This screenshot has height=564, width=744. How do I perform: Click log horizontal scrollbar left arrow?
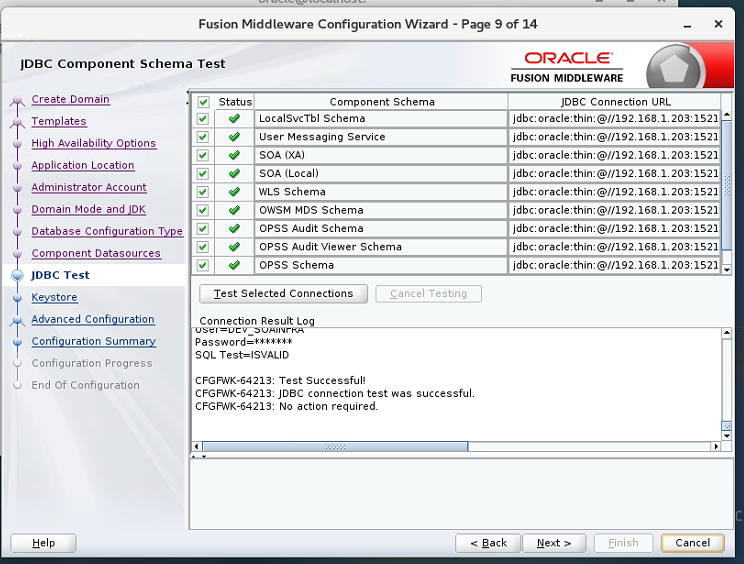click(x=197, y=446)
